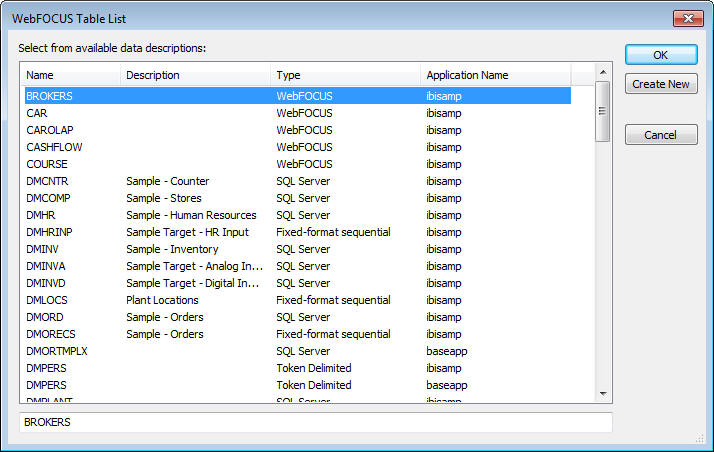Click the Plant Locations description
Screen dimensions: 714x452
click(x=162, y=300)
